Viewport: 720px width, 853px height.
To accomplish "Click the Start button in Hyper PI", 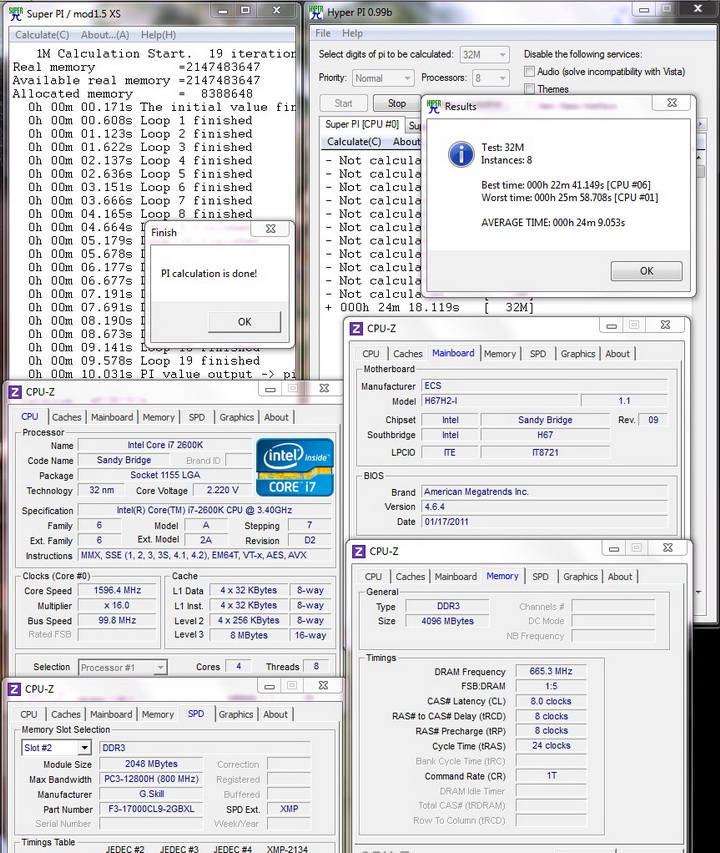I will pyautogui.click(x=343, y=103).
